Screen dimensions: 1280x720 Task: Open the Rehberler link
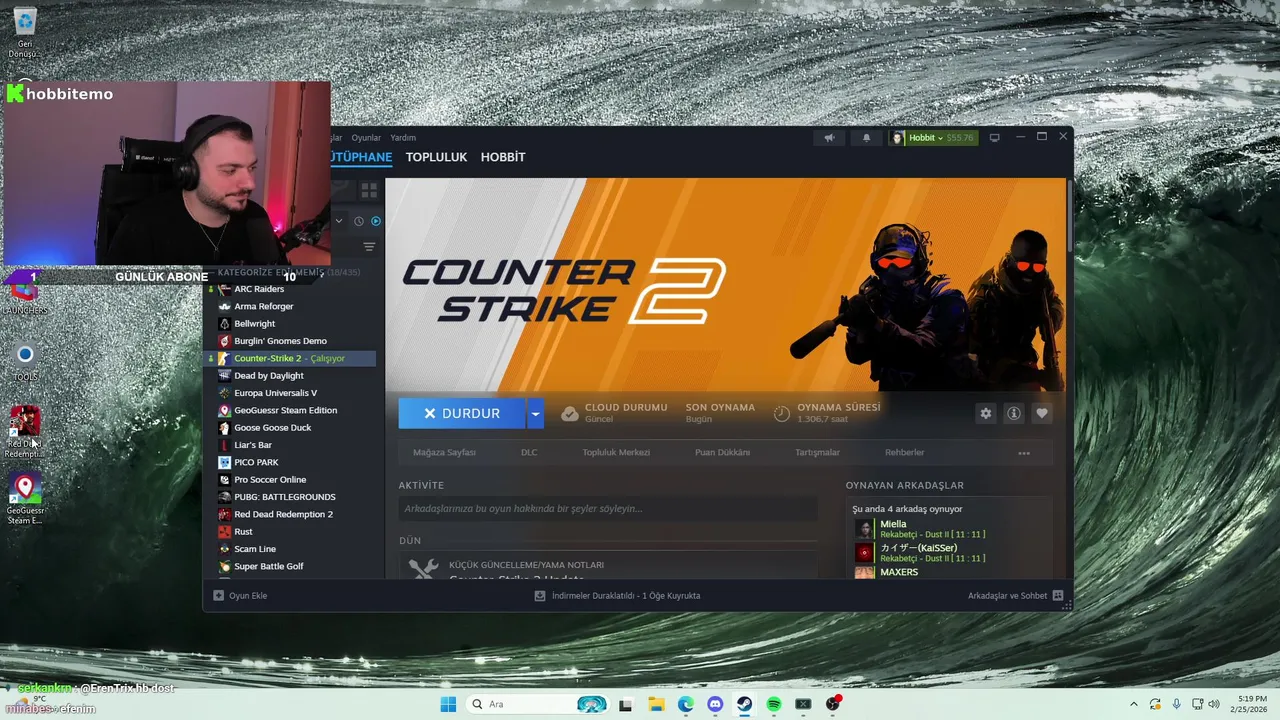pos(904,453)
